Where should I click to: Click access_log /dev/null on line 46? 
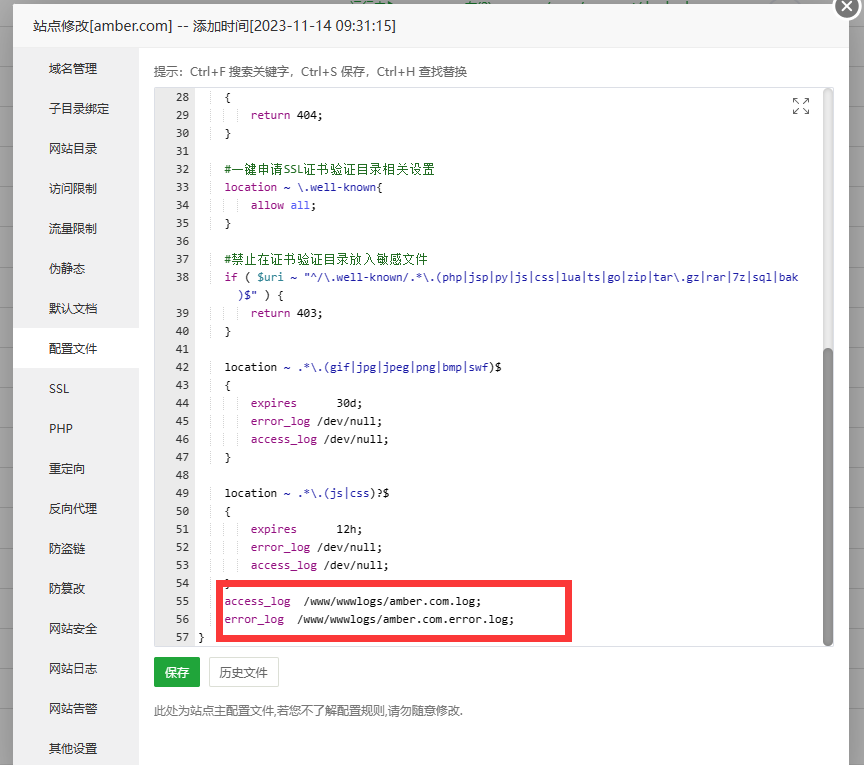click(x=320, y=439)
